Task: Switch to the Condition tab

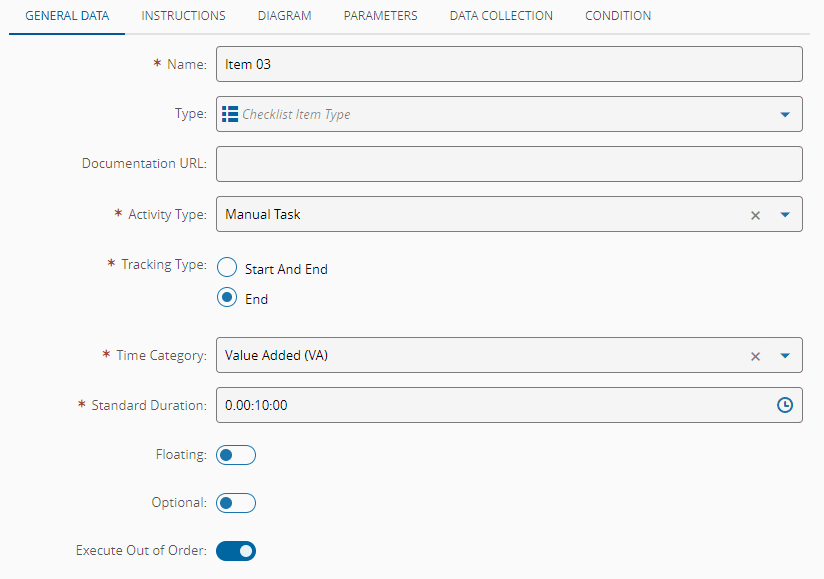Action: [618, 16]
